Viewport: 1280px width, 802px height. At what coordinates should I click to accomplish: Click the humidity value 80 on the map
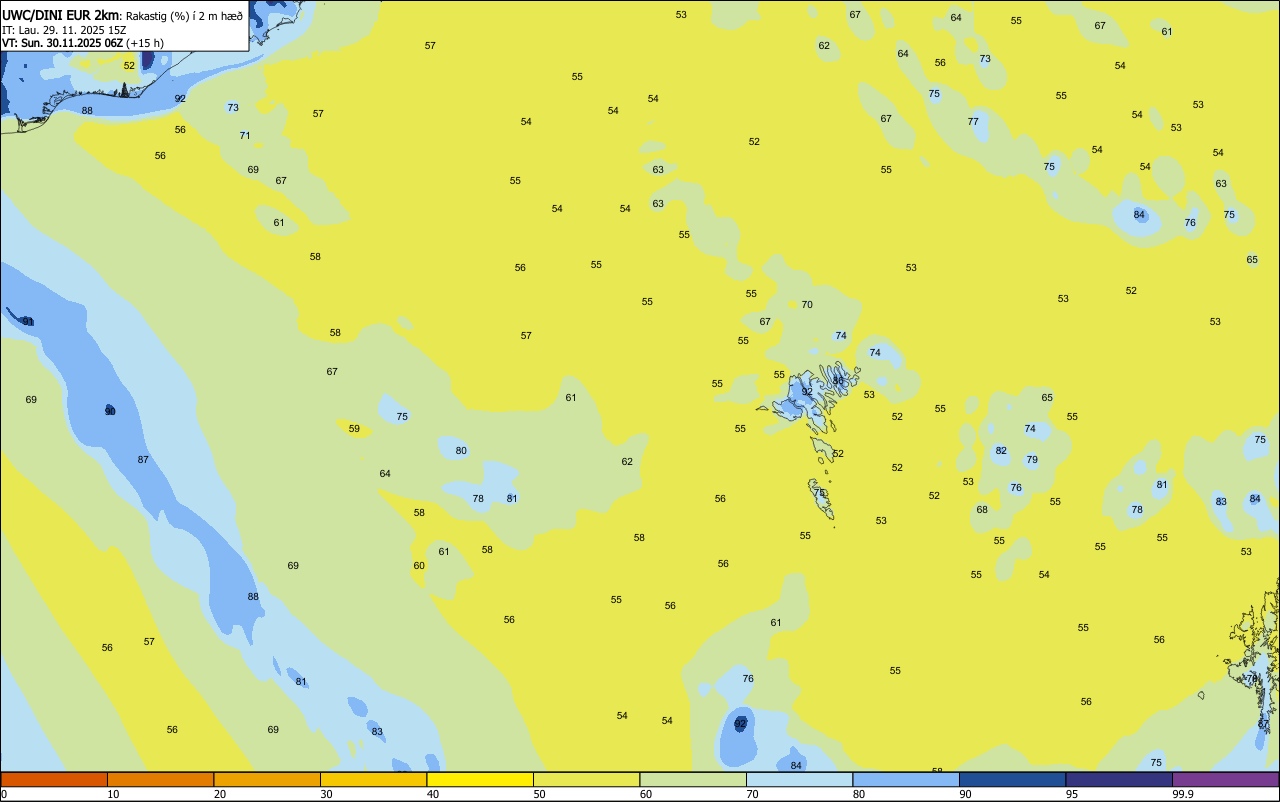pyautogui.click(x=461, y=450)
